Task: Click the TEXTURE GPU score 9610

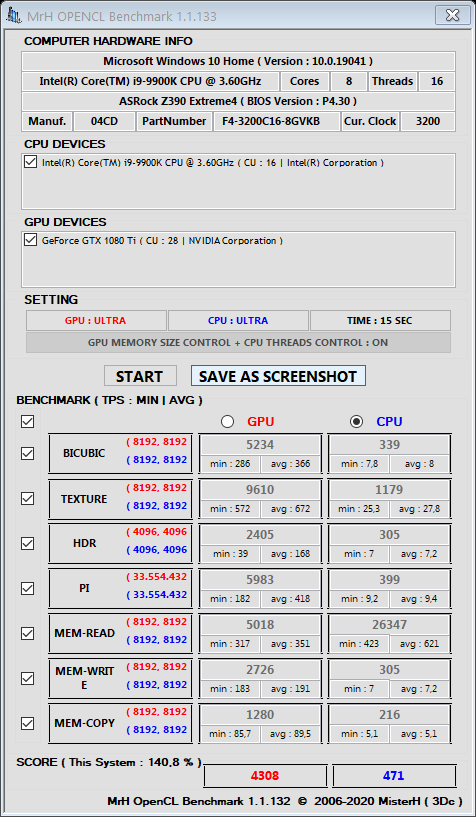Action: pyautogui.click(x=260, y=490)
